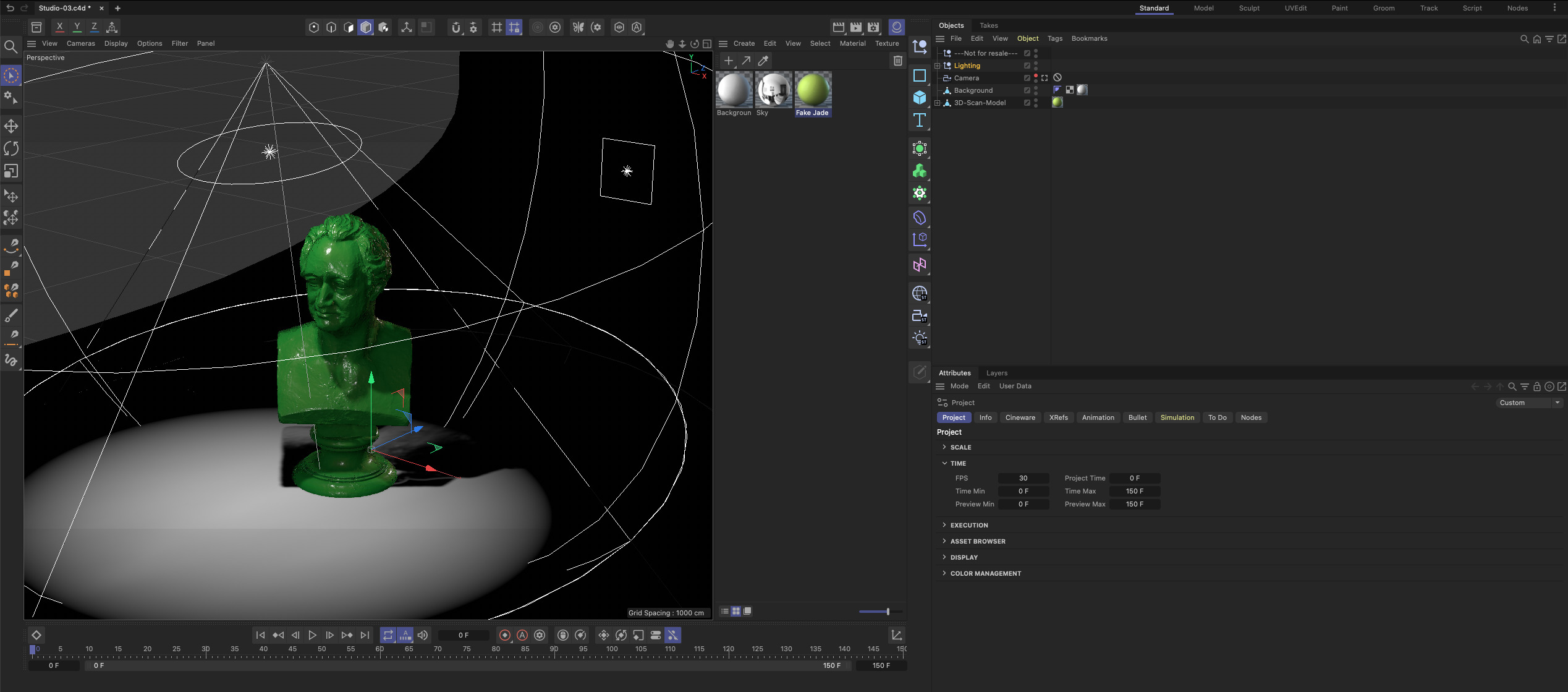Click Record Active Objects button
Image resolution: width=1568 pixels, height=692 pixels.
[x=505, y=635]
